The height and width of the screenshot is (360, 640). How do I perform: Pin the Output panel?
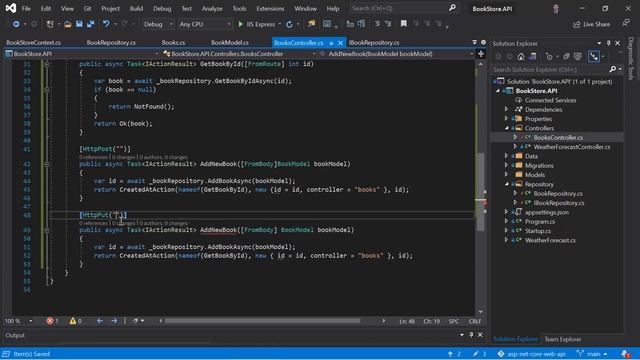(x=471, y=335)
